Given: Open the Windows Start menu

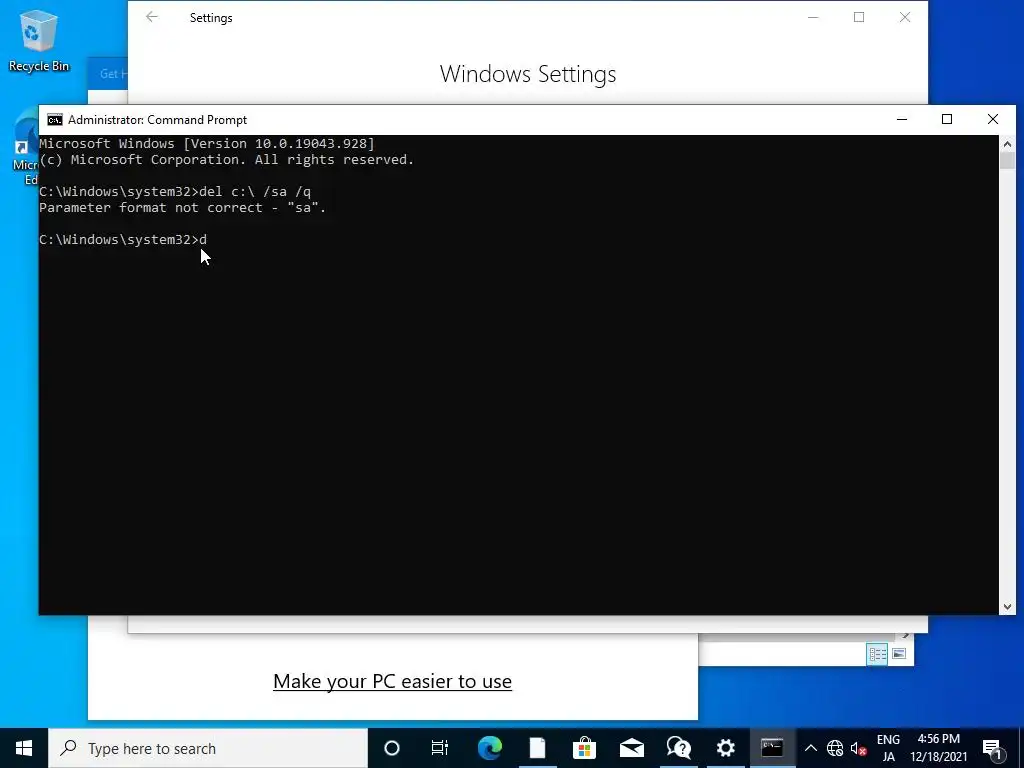Looking at the screenshot, I should click(24, 748).
